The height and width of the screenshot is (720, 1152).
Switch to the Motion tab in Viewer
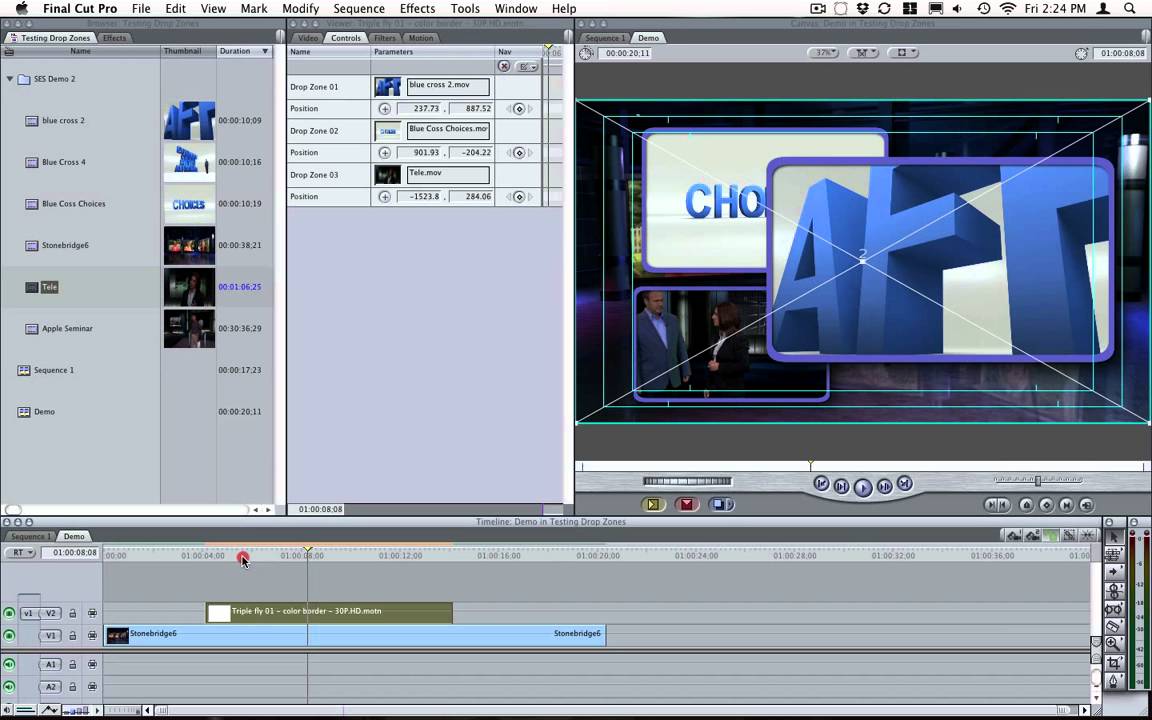(421, 38)
